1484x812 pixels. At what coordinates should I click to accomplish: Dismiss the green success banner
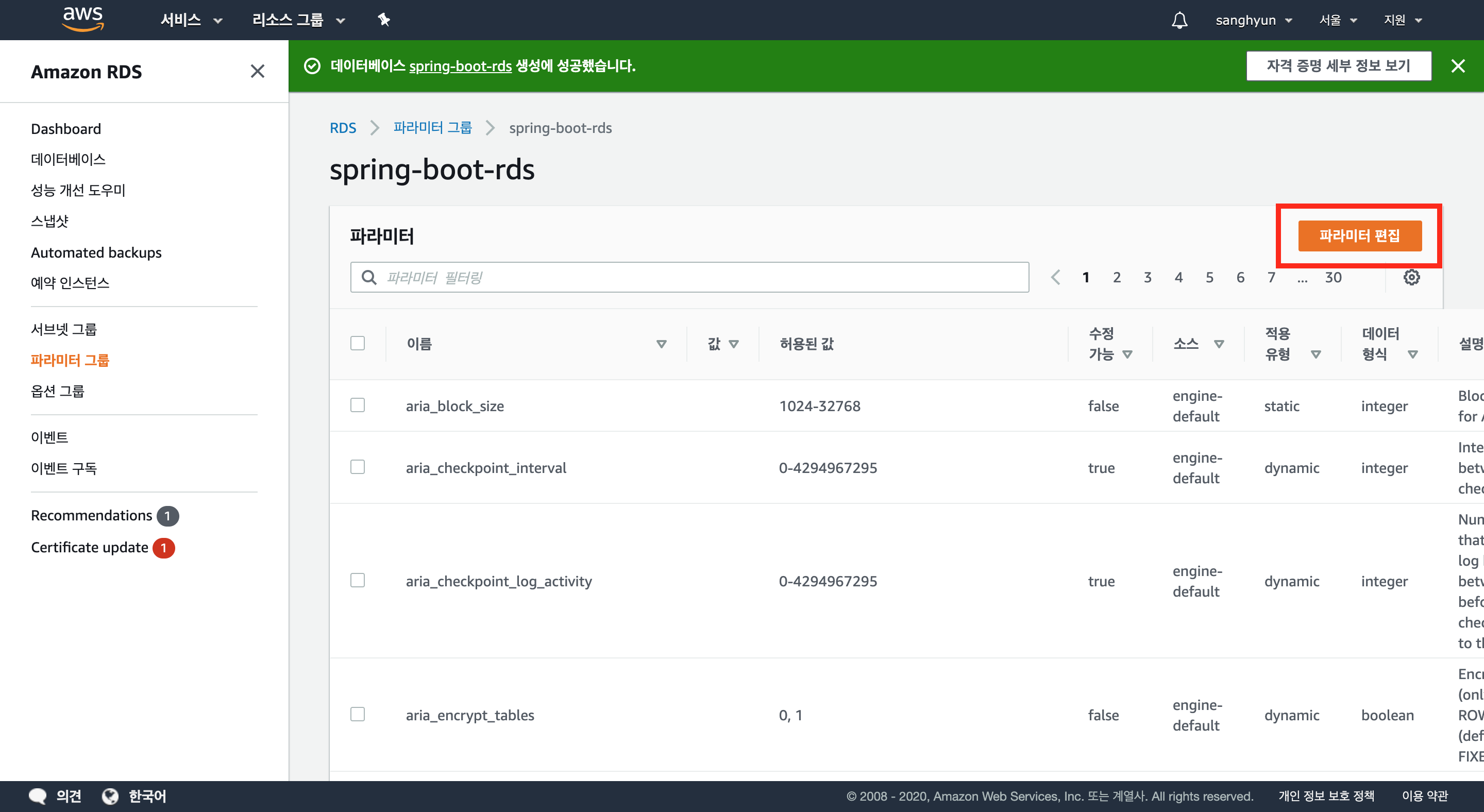[1458, 66]
